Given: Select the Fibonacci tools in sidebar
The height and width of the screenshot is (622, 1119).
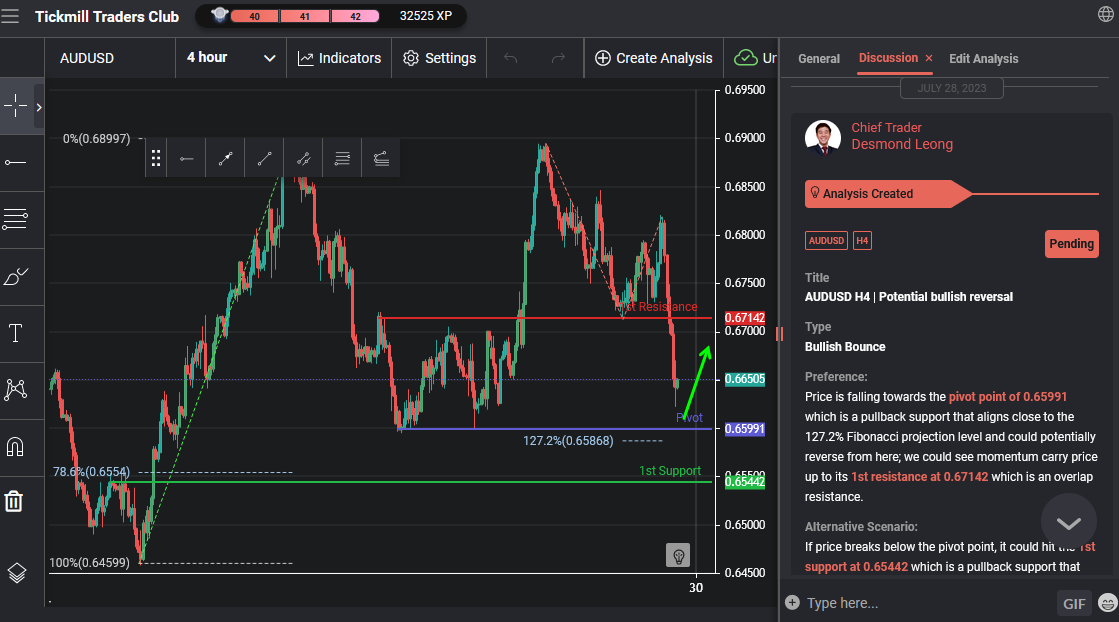Looking at the screenshot, I should [15, 219].
